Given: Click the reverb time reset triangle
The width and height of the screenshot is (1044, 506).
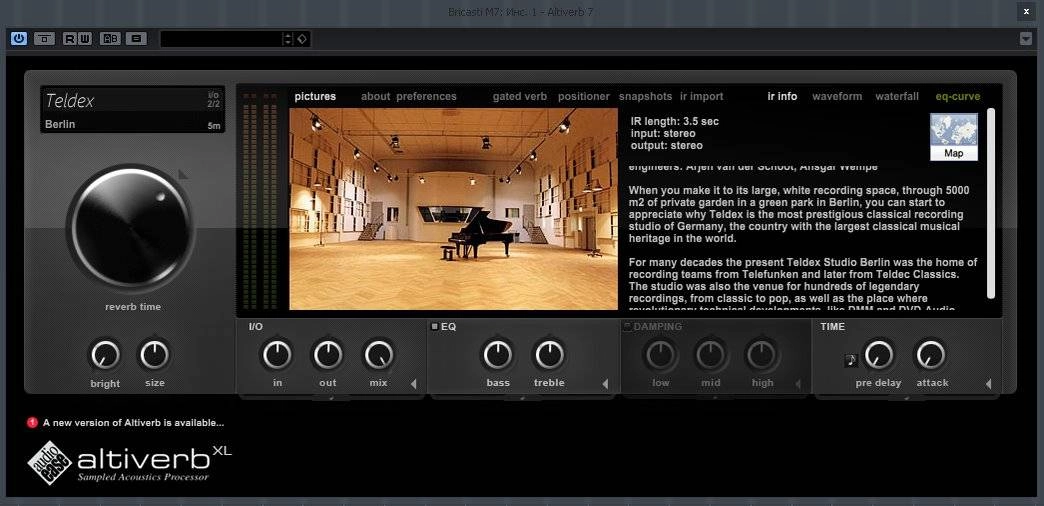Looking at the screenshot, I should [183, 174].
